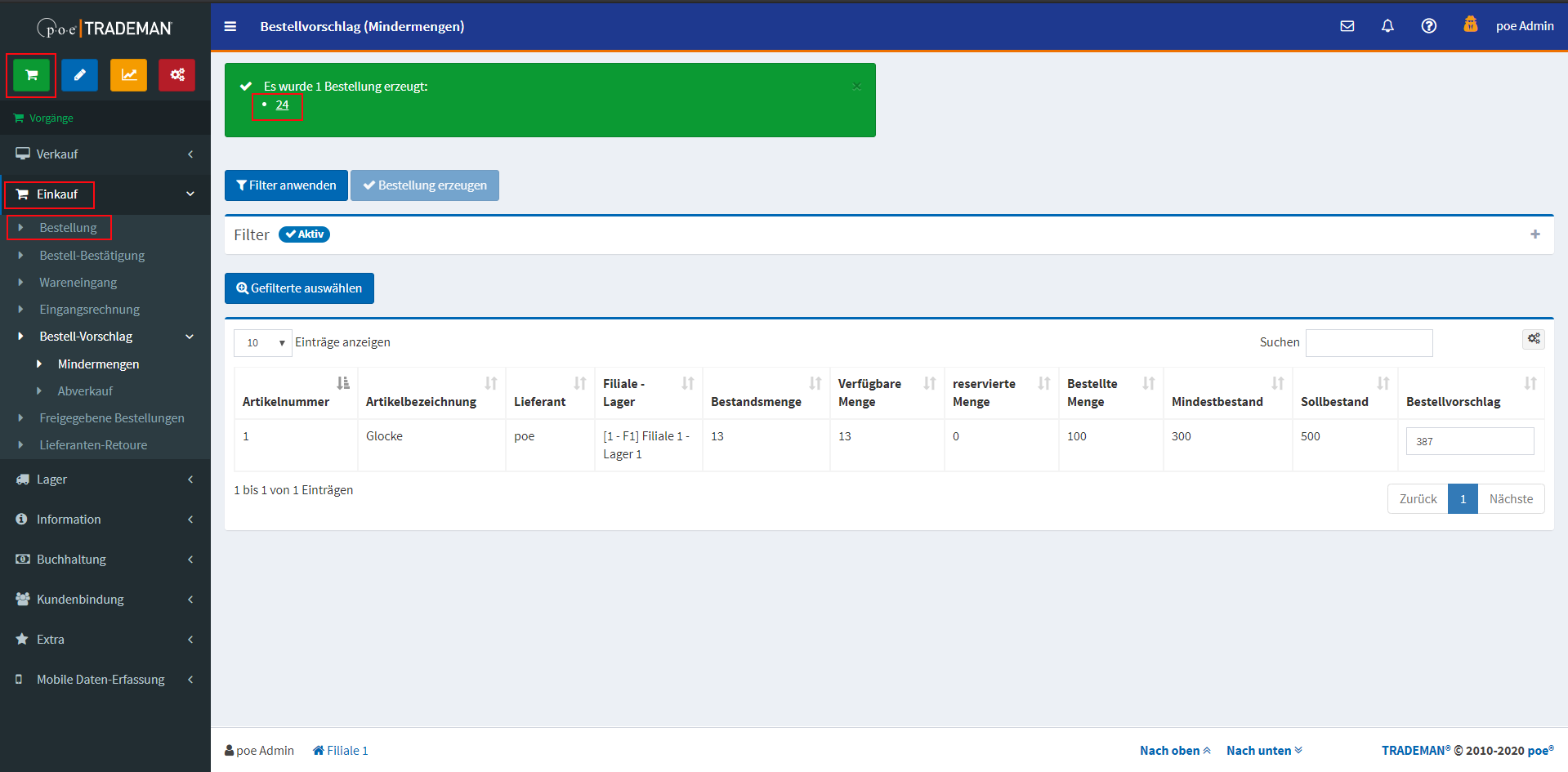1568x772 pixels.
Task: Click the Filter anwenden button
Action: tap(286, 185)
